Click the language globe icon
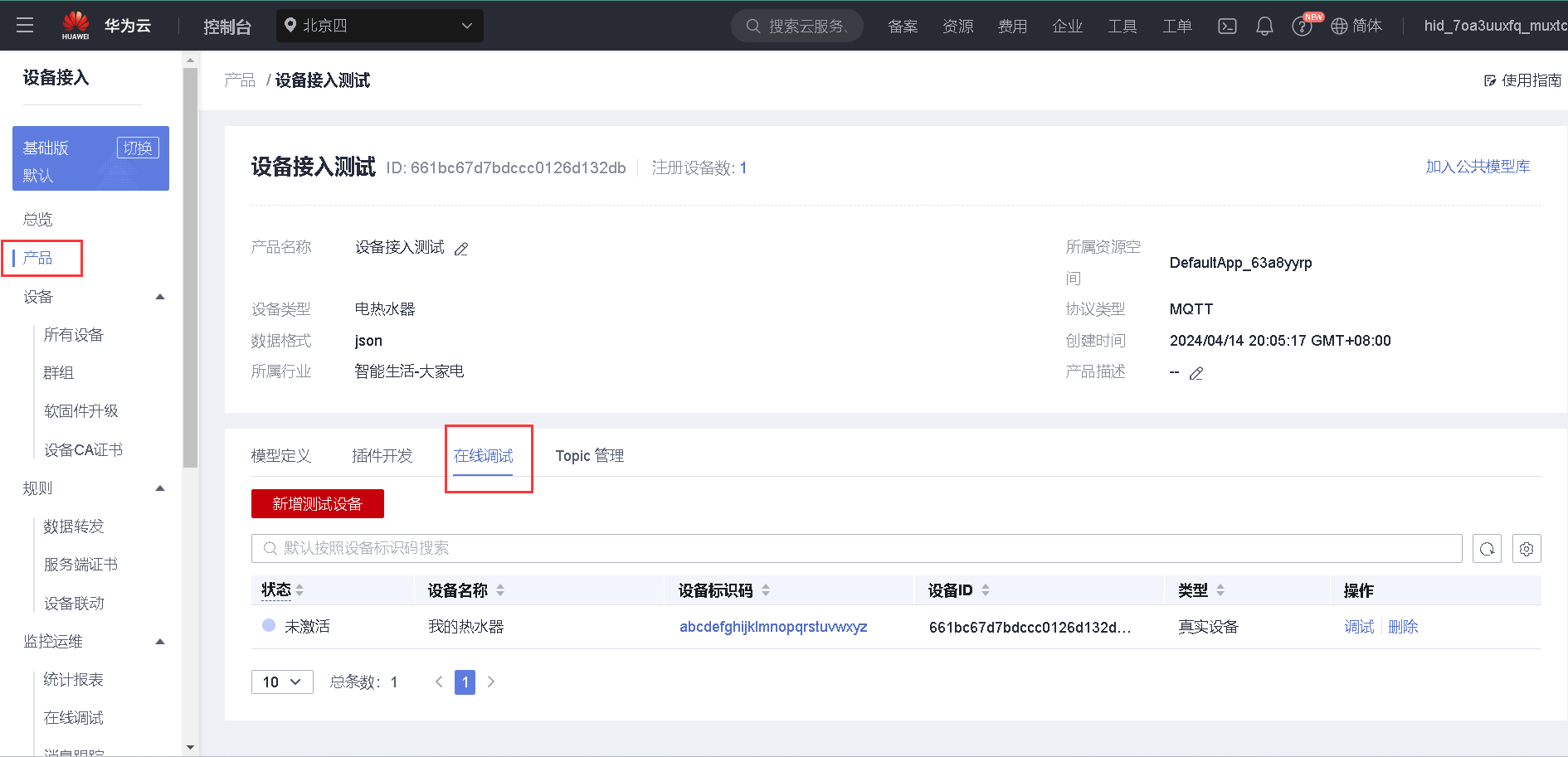The width and height of the screenshot is (1568, 757). [x=1339, y=27]
